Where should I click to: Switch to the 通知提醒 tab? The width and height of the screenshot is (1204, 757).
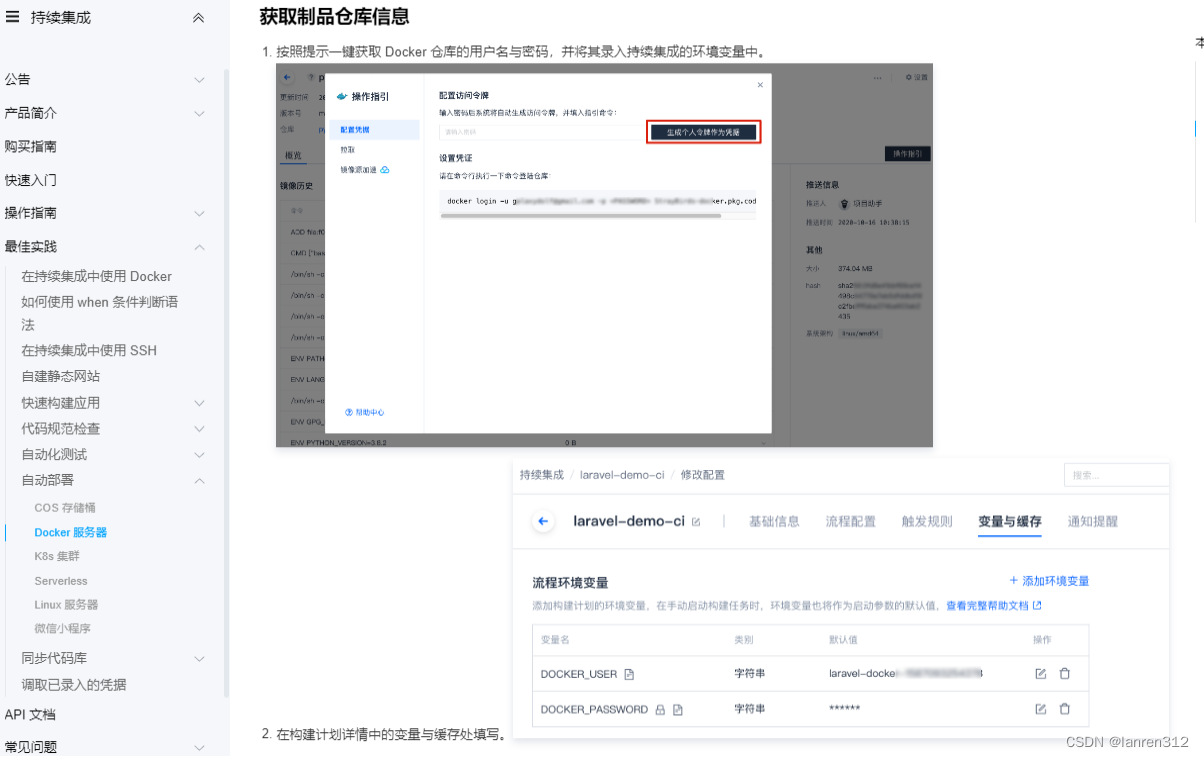coord(1093,521)
